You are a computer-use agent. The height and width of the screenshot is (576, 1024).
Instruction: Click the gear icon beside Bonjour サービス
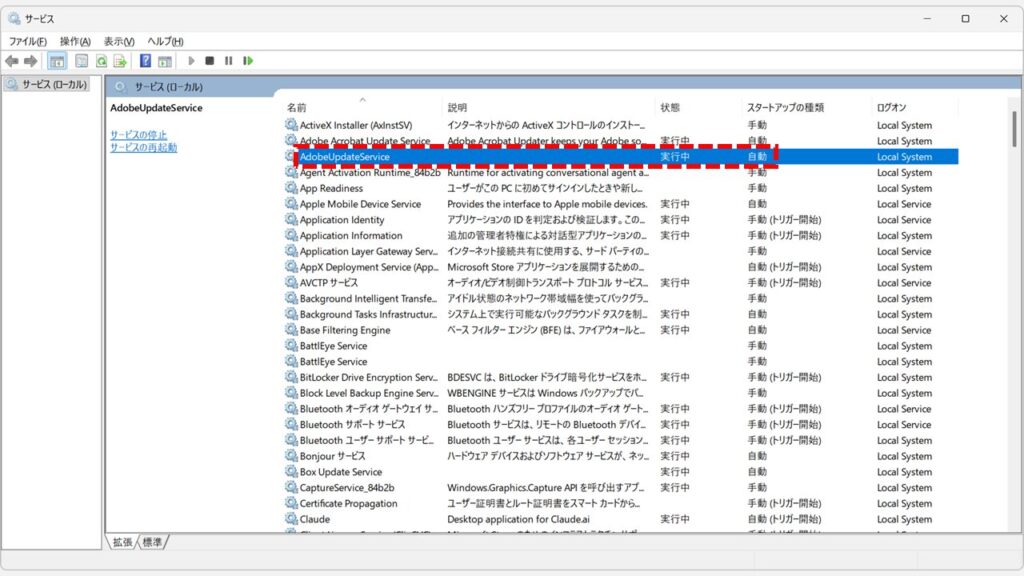pos(291,456)
